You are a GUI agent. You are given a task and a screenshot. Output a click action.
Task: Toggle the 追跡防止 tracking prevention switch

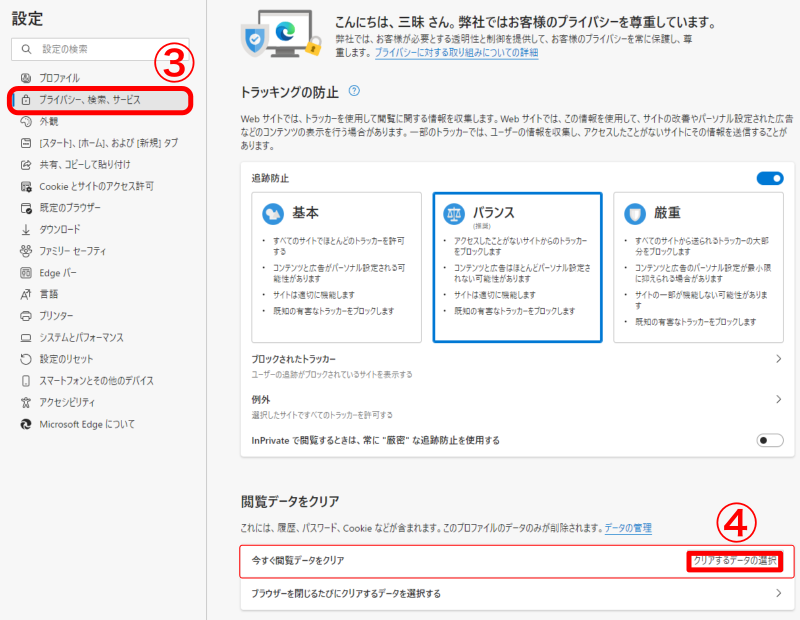point(770,178)
